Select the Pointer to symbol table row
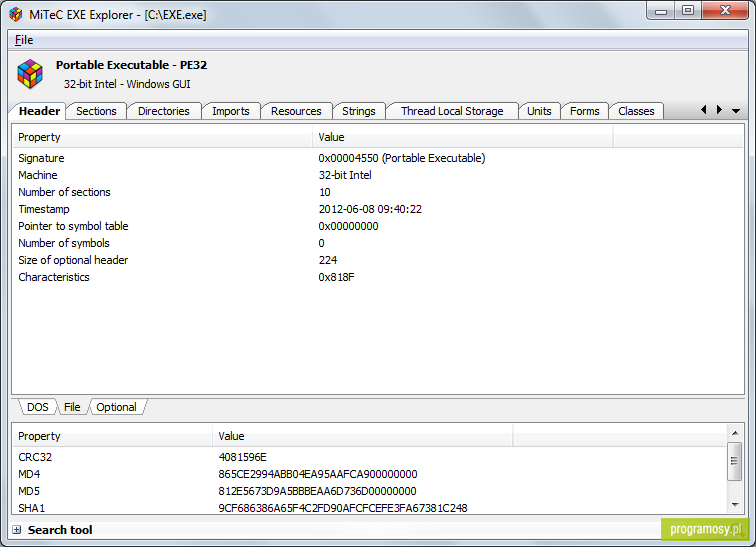756x547 pixels. point(378,226)
